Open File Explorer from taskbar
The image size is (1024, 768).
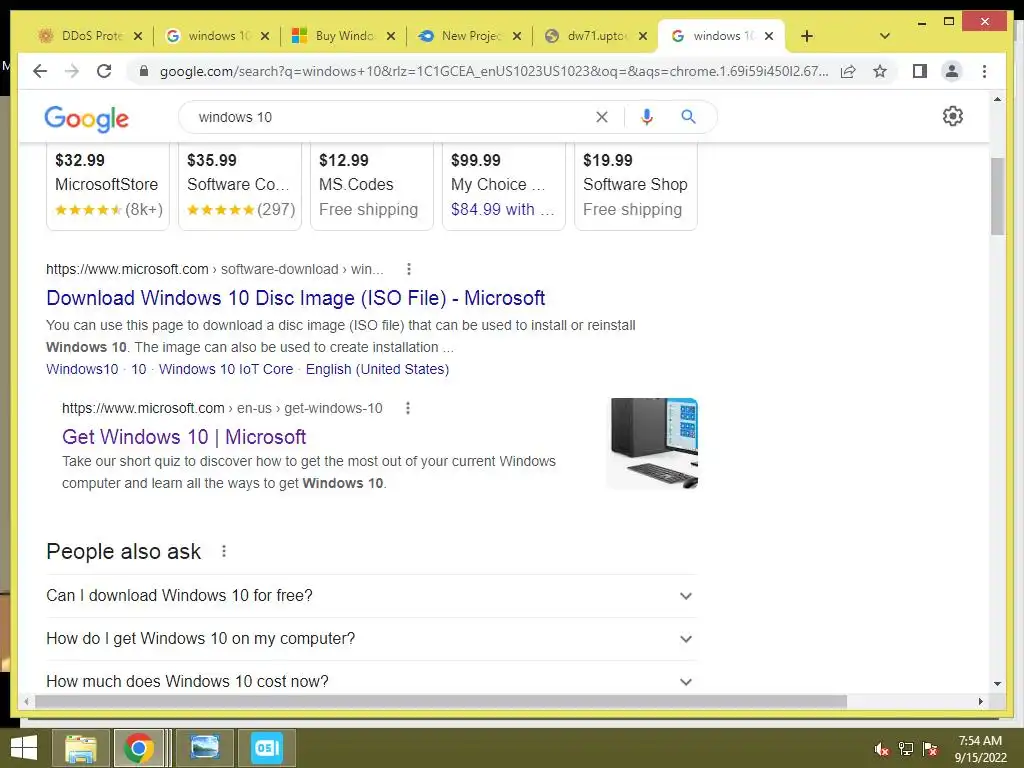coord(80,748)
